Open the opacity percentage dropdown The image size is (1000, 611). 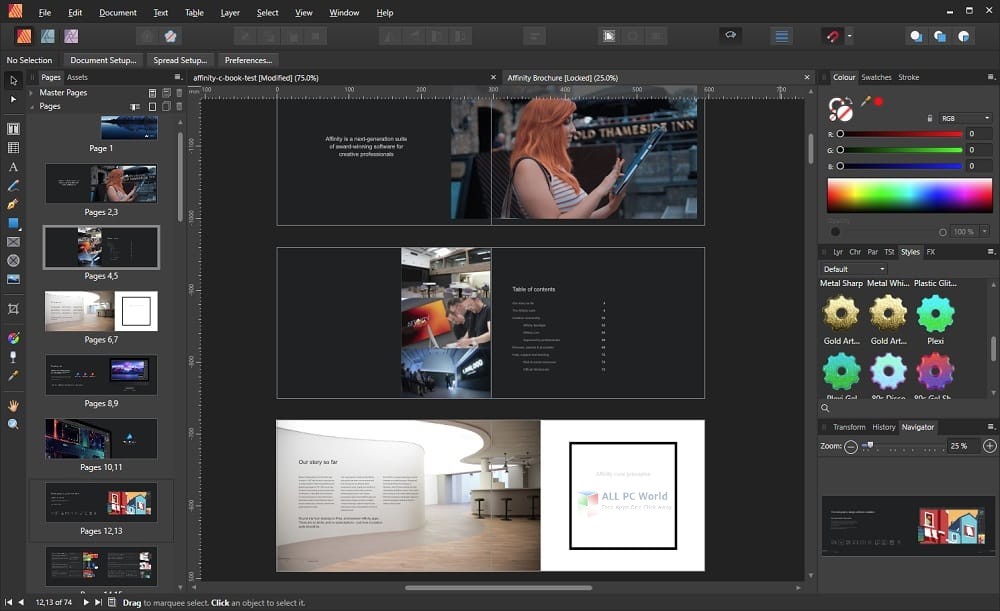pyautogui.click(x=985, y=232)
